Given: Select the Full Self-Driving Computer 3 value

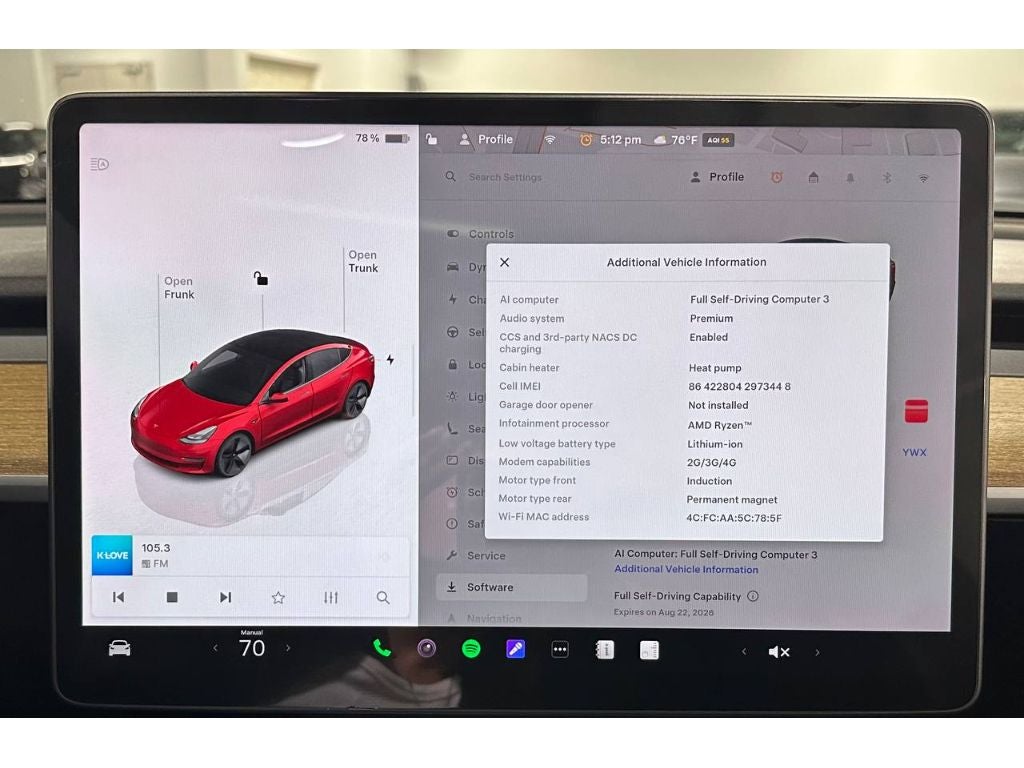Looking at the screenshot, I should point(760,299).
